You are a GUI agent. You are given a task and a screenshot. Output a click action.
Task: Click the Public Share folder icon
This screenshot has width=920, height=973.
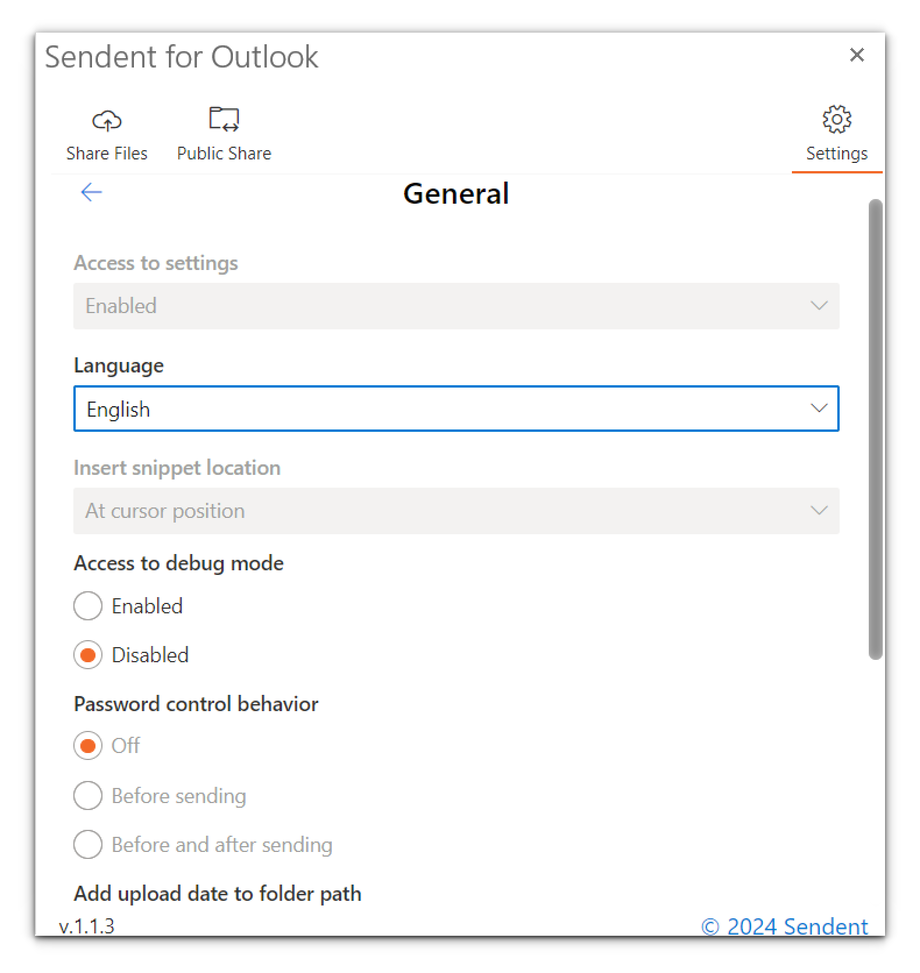pyautogui.click(x=224, y=120)
